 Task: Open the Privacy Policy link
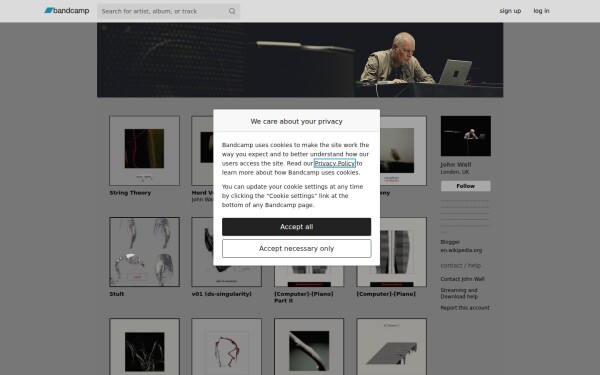(334, 163)
